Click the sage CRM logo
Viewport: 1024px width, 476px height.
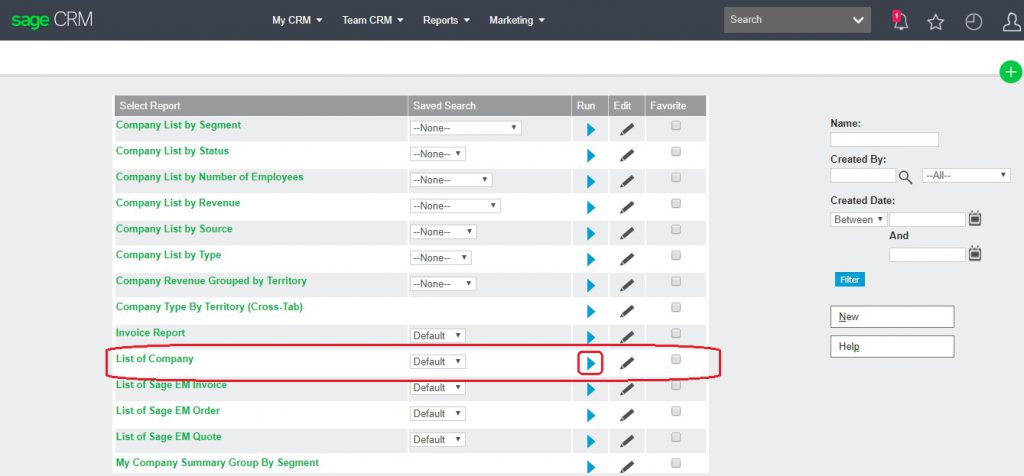point(52,20)
